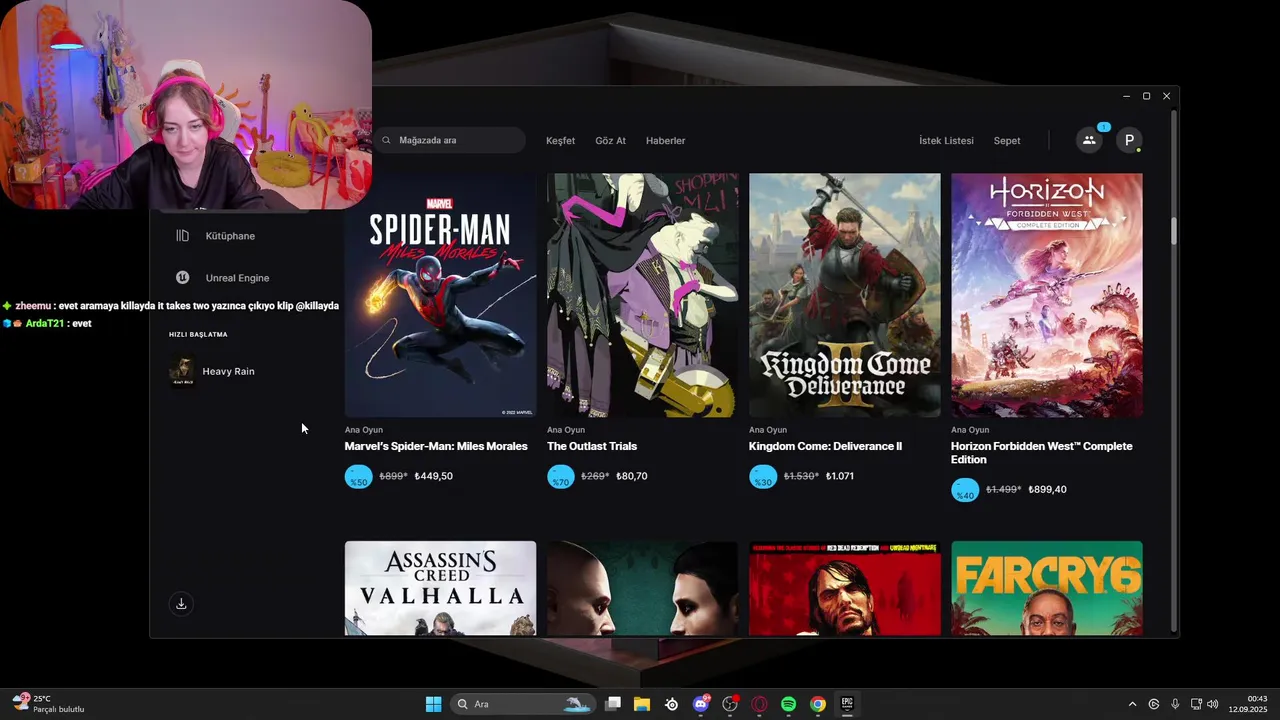Click the zheemu chat message overlay
The image size is (1280, 720).
[170, 306]
